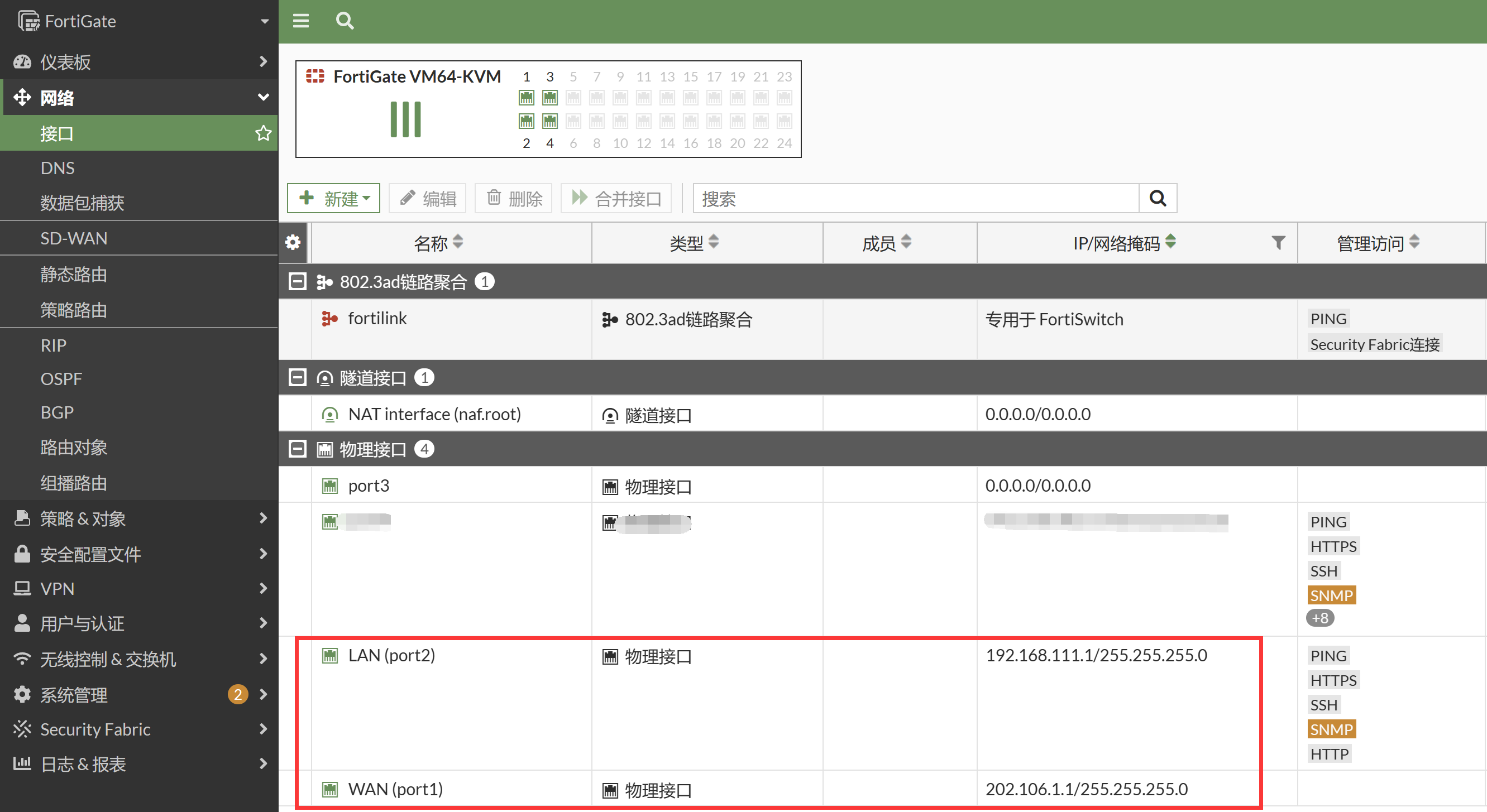This screenshot has width=1487, height=812.
Task: Open the 新建 dropdown button
Action: [334, 199]
